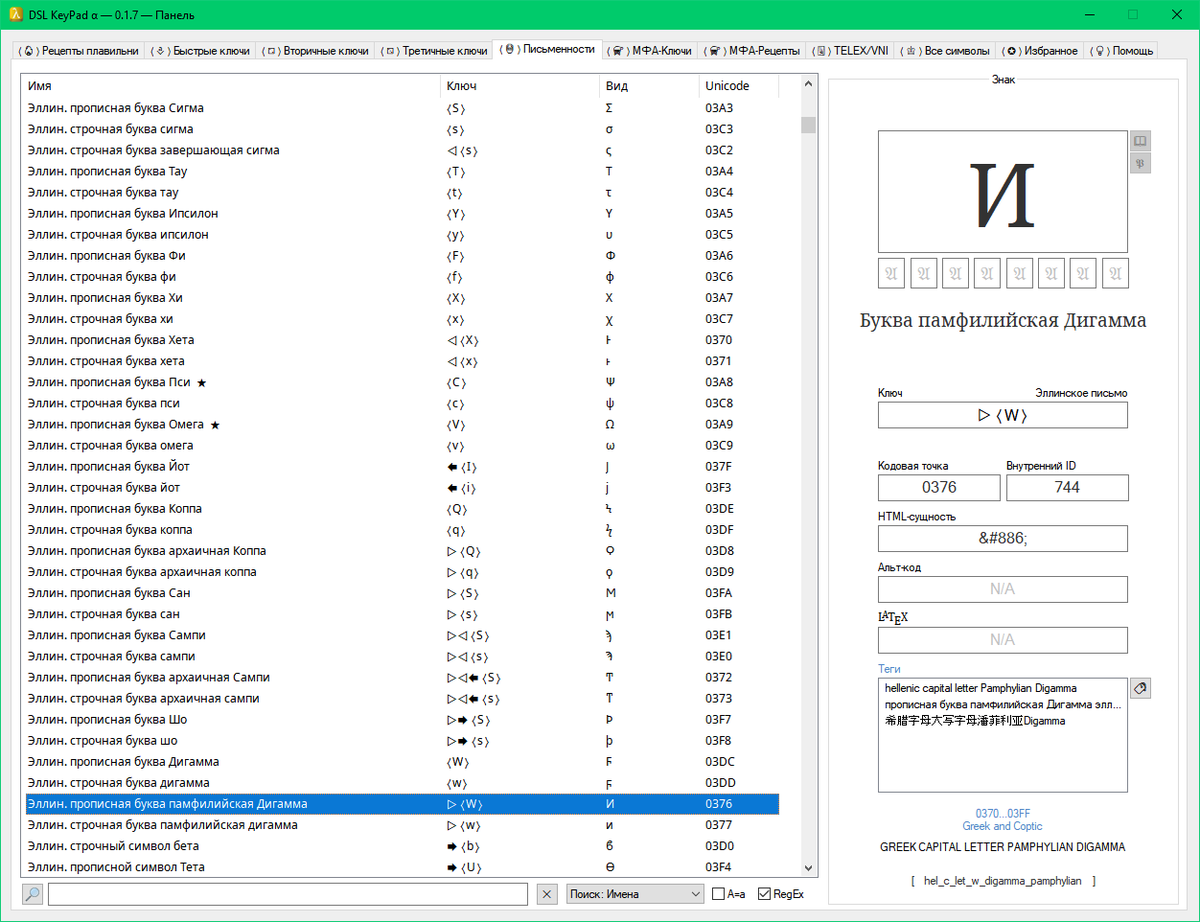This screenshot has height=922, width=1200.
Task: Select row Эллин. прописная буква Сигма
Action: [402, 108]
